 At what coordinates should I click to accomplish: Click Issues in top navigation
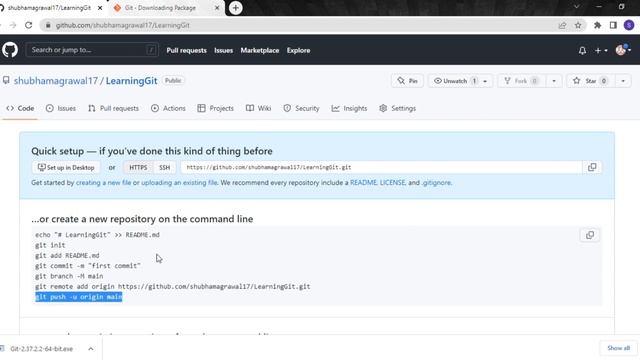coord(224,51)
